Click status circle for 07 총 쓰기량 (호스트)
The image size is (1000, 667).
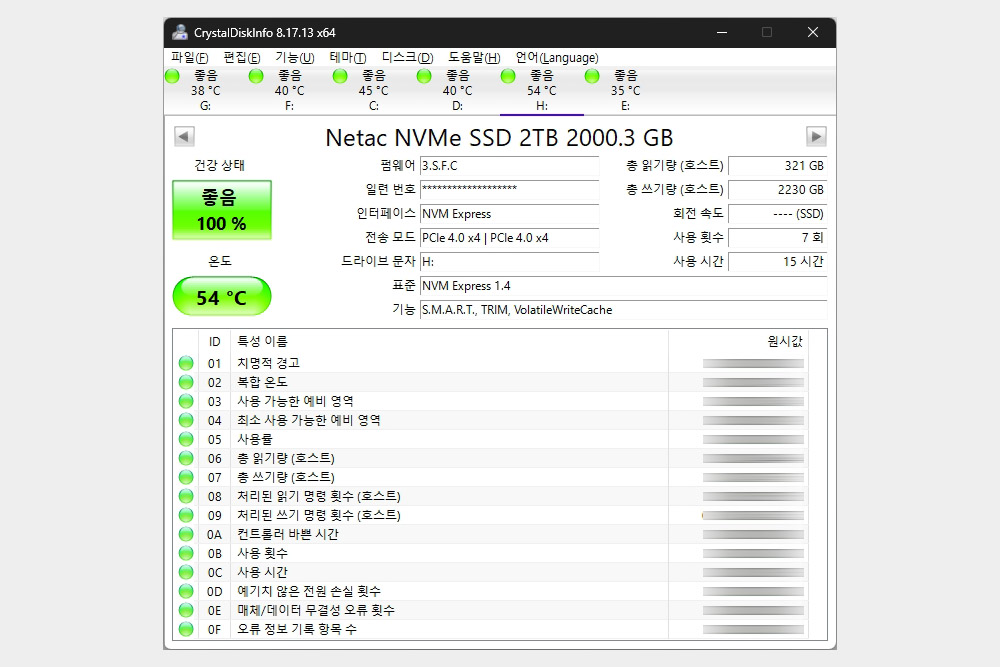[x=186, y=477]
